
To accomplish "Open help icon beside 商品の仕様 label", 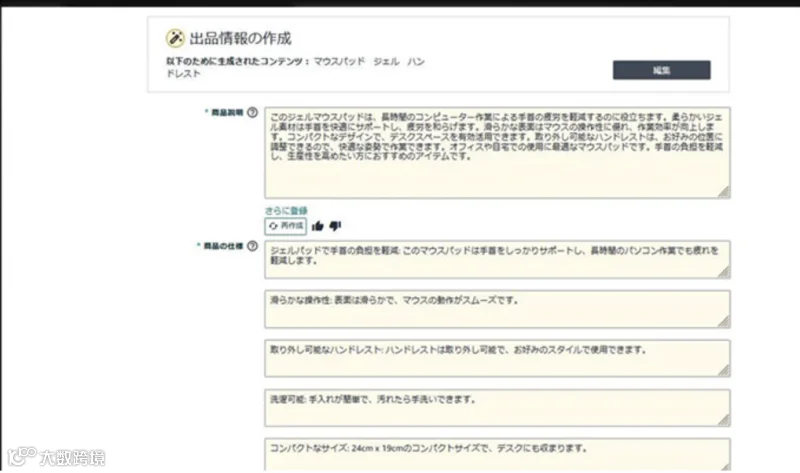I will [253, 246].
